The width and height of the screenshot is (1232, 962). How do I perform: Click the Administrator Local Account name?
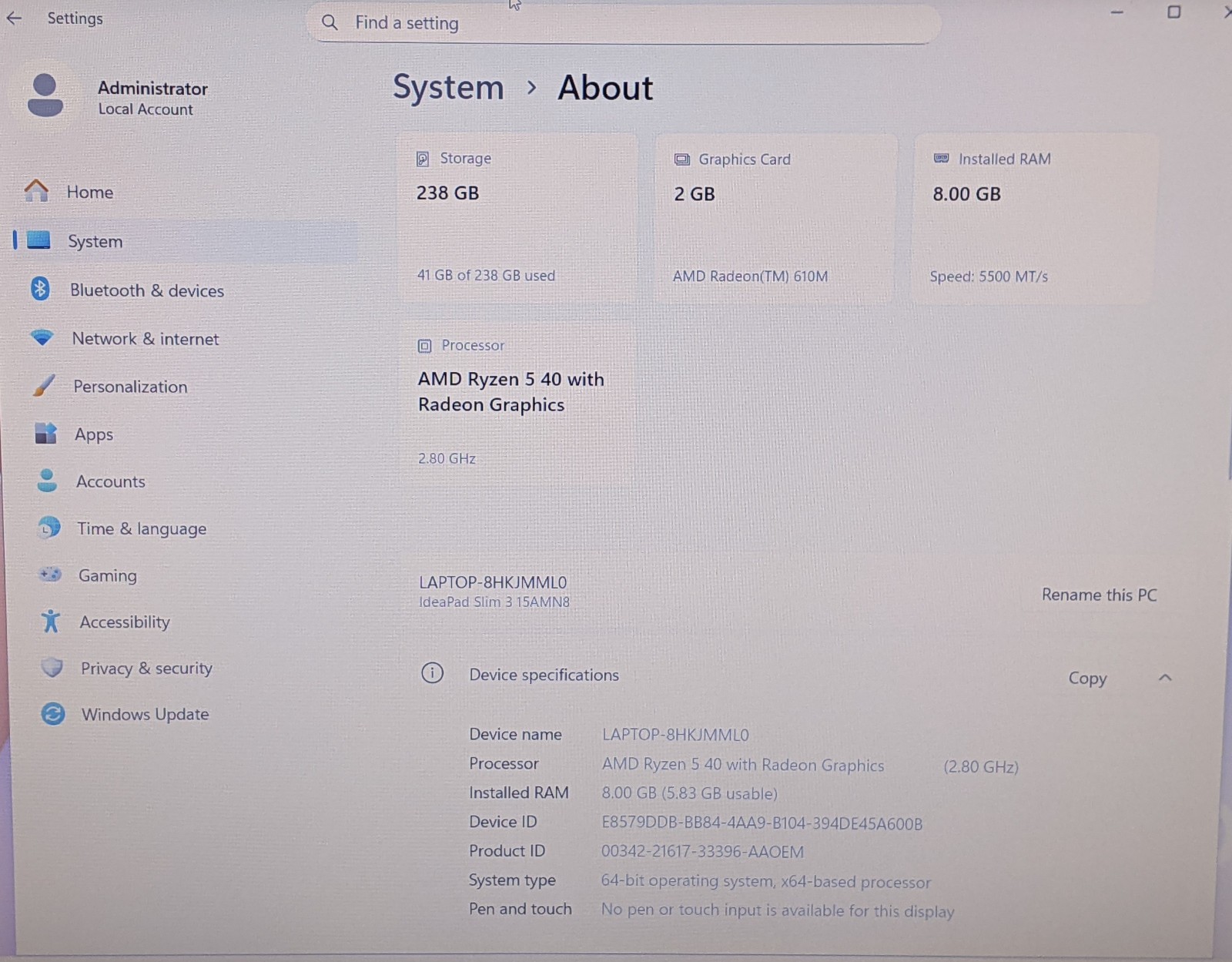coord(152,98)
